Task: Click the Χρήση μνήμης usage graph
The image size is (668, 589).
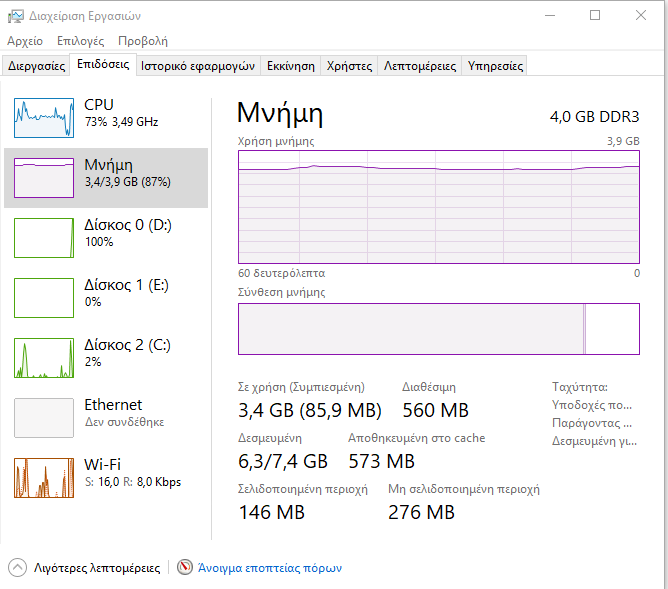Action: tap(439, 207)
